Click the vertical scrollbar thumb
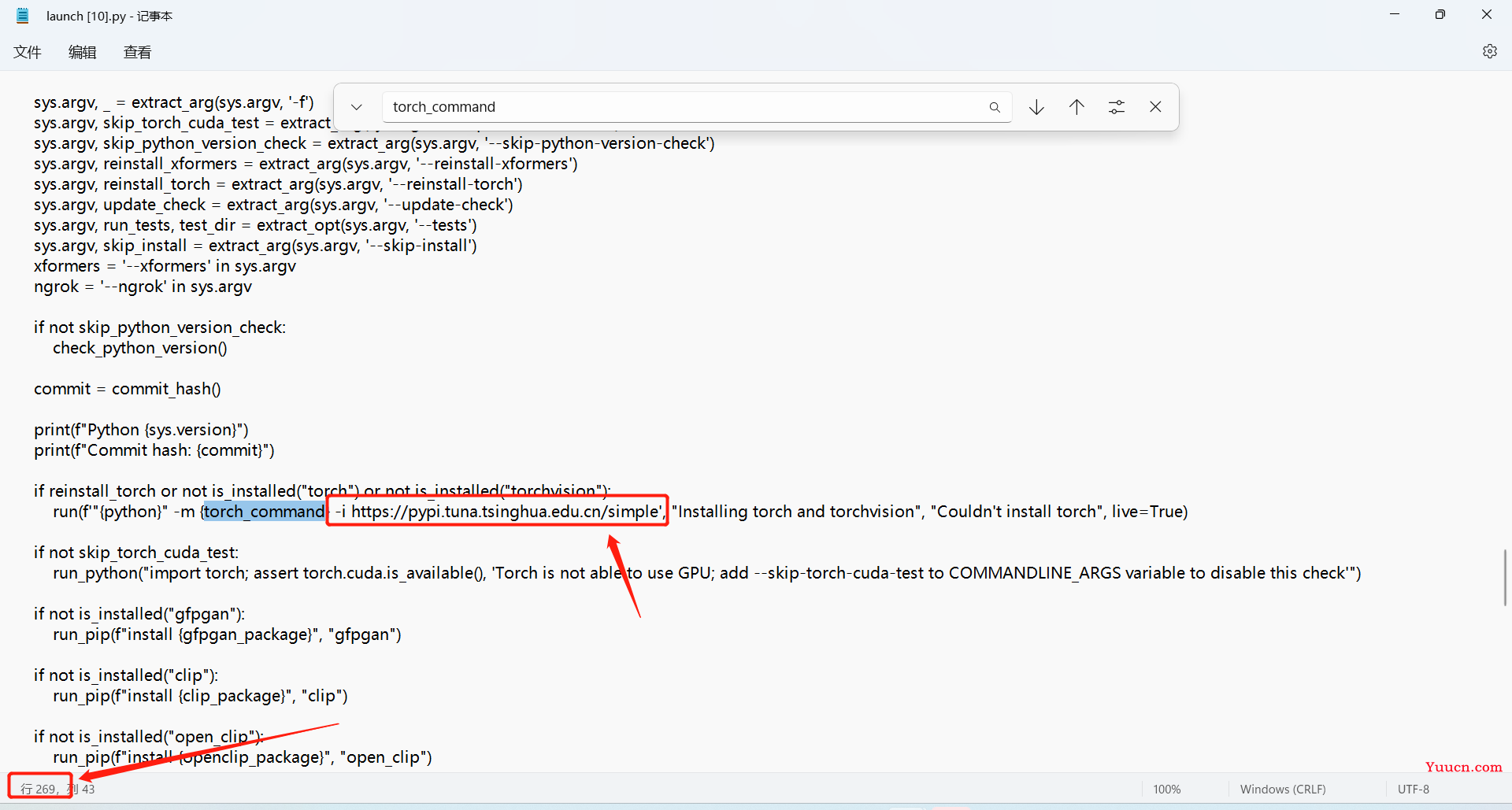Screen dimensions: 1512x810 1505,577
